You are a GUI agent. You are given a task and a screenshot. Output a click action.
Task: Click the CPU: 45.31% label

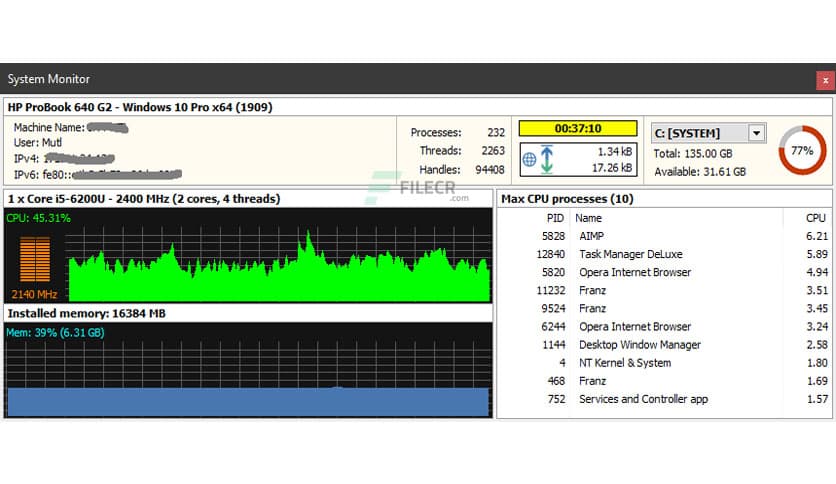click(38, 218)
